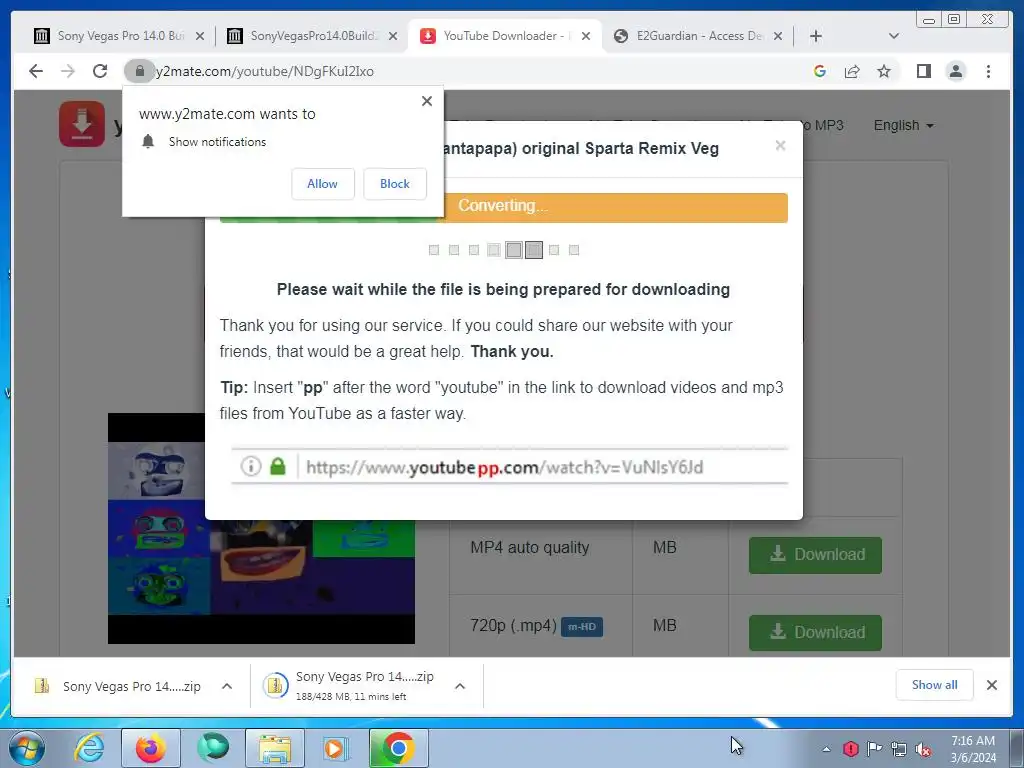Click the Chrome taskbar icon
Viewport: 1024px width, 768px height.
coord(398,748)
